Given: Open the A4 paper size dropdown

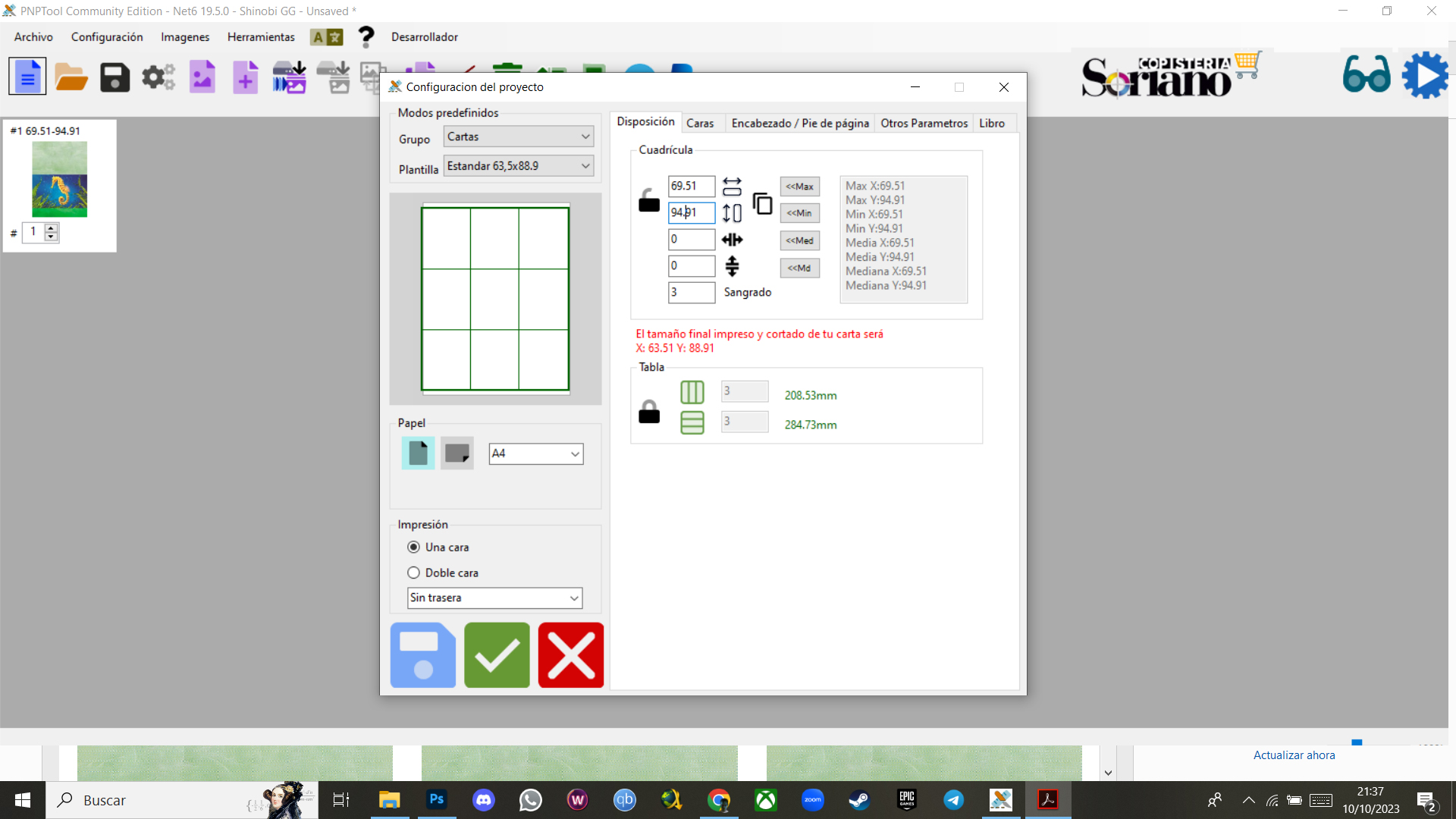Looking at the screenshot, I should (535, 453).
